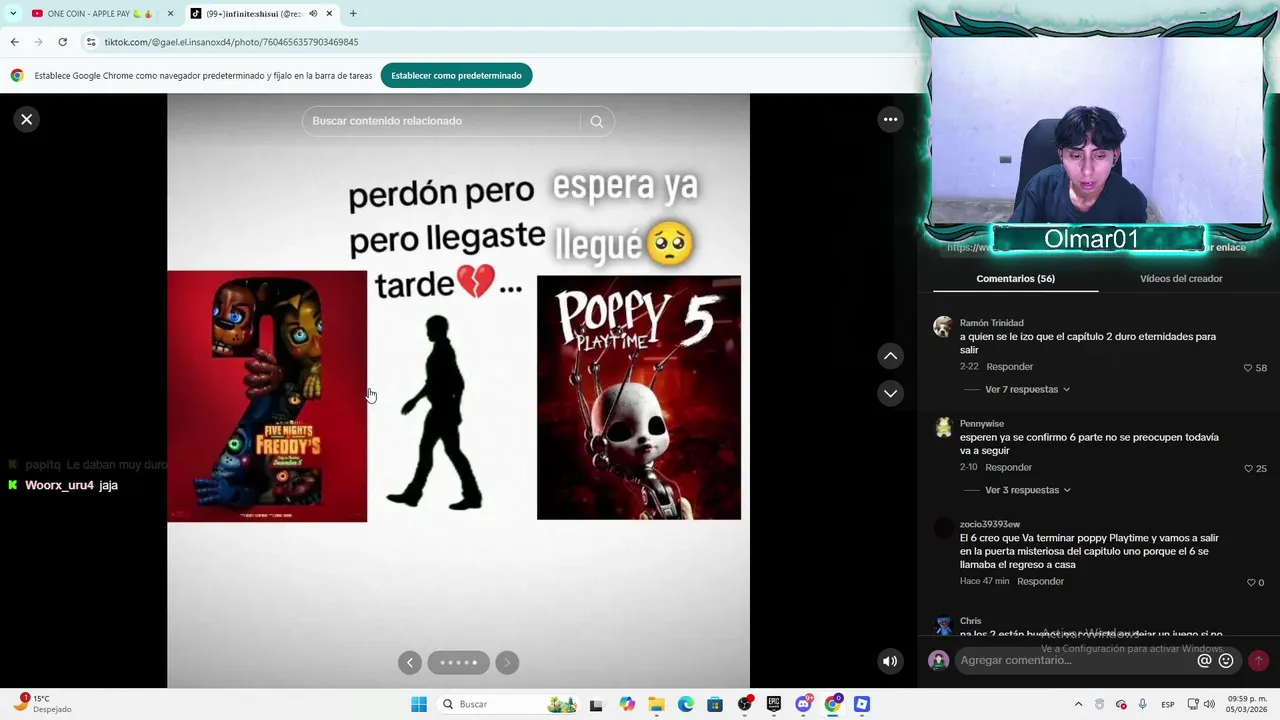Screen dimensions: 1280x720
Task: Mute the post audio with the speaker icon
Action: tap(890, 661)
